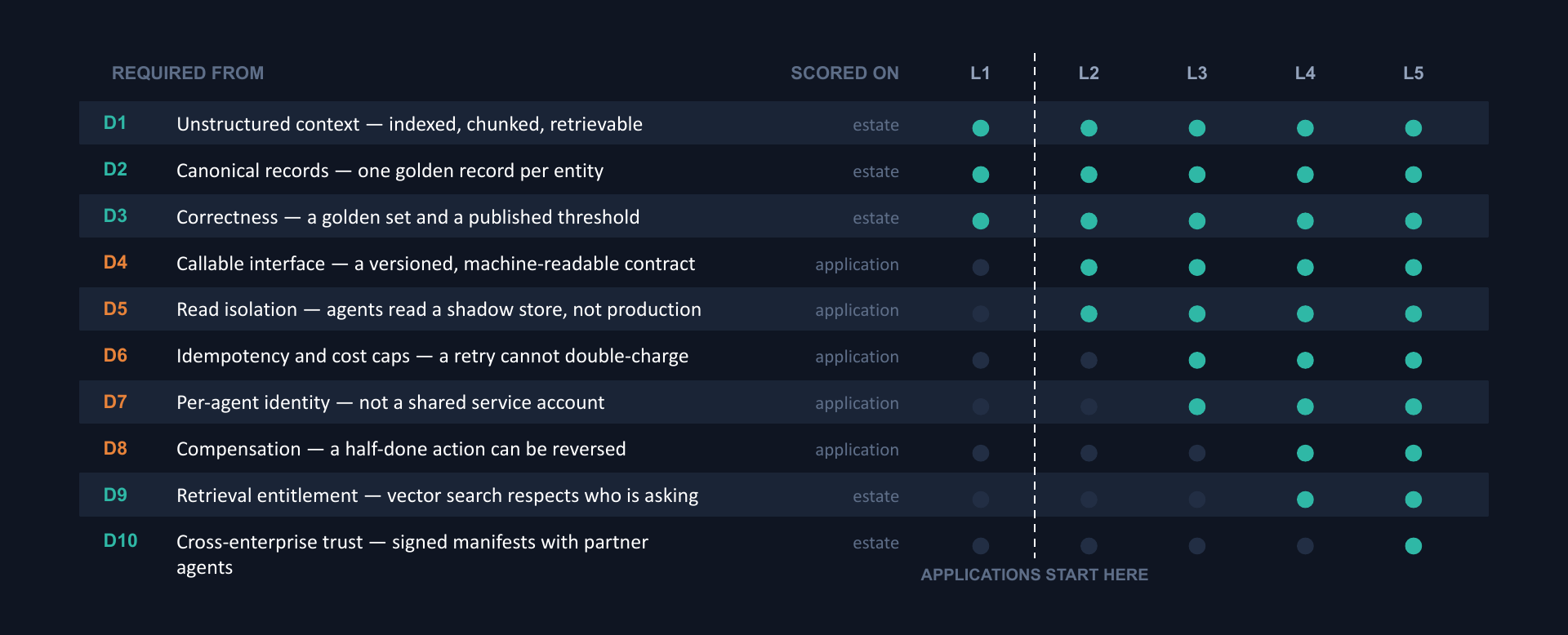This screenshot has width=1568, height=635.
Task: Select the Retrieval entitlement description
Action: coord(437,495)
